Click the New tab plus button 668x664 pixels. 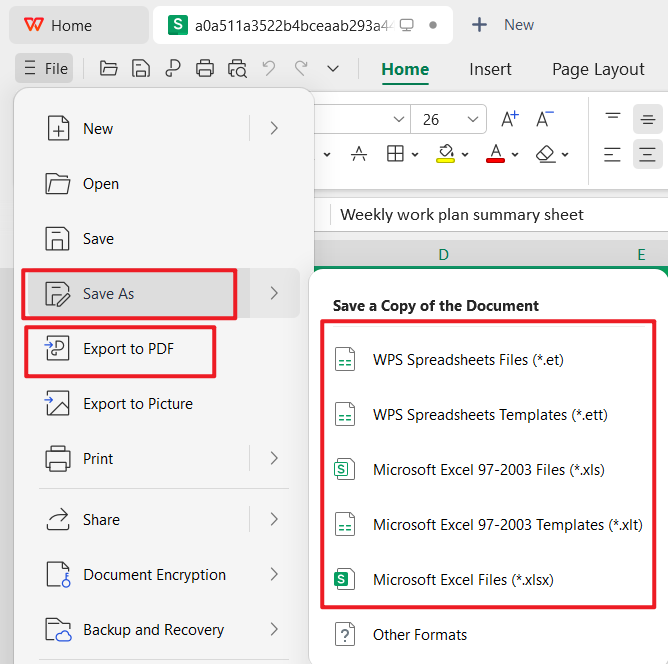(x=479, y=25)
